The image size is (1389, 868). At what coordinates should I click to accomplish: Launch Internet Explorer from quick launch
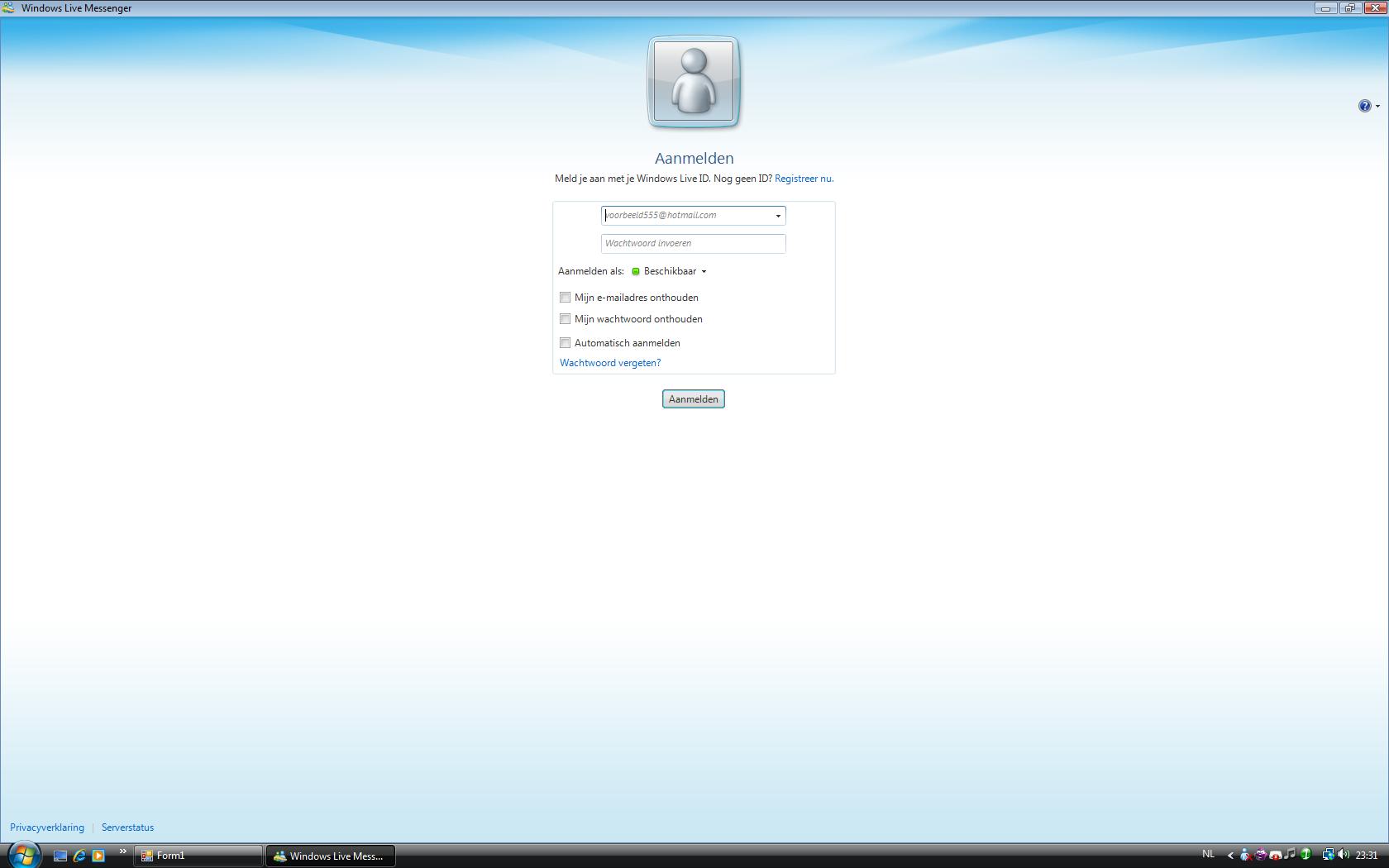79,856
